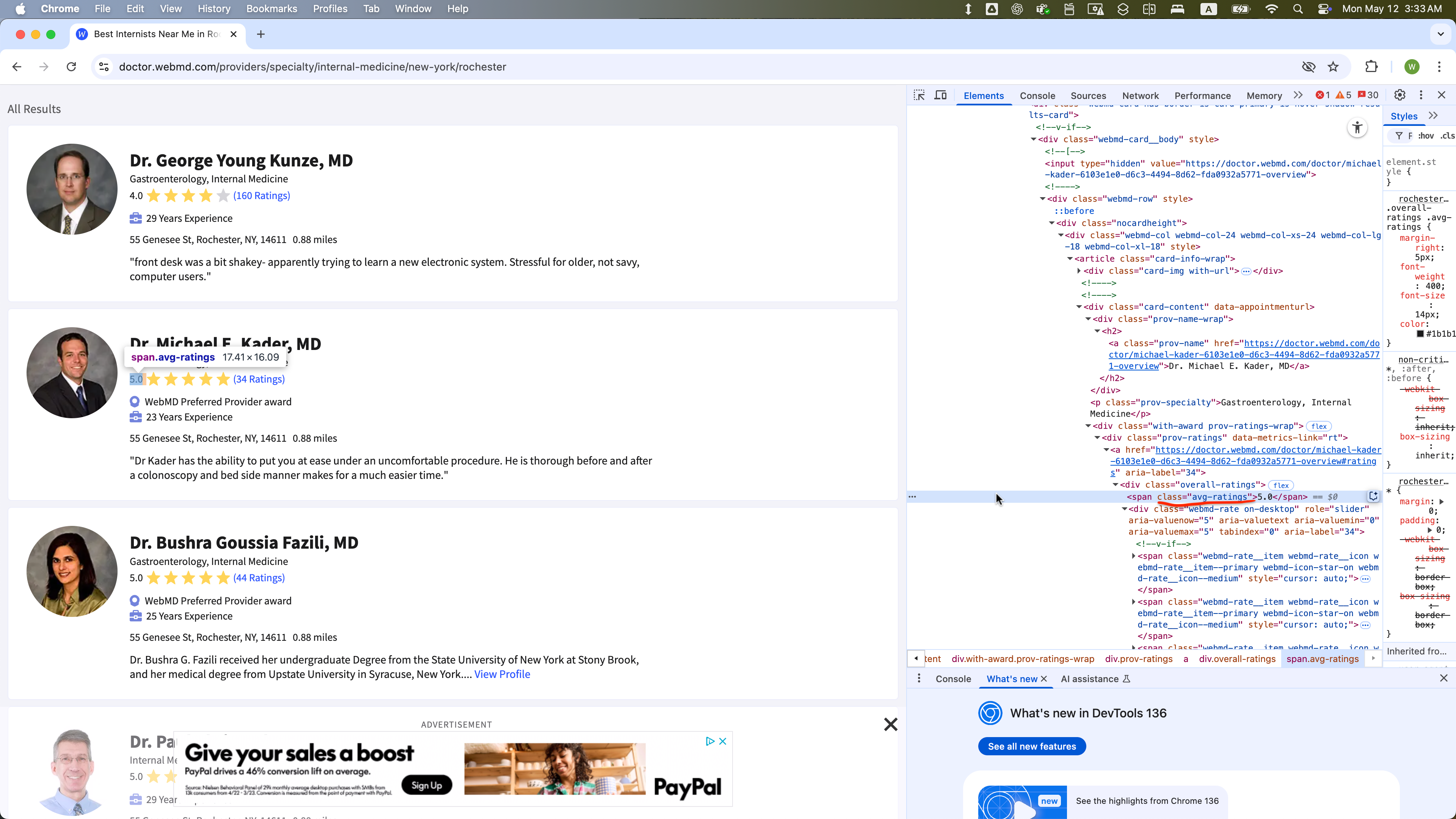Click the tracking protection eye icon

tap(1309, 67)
